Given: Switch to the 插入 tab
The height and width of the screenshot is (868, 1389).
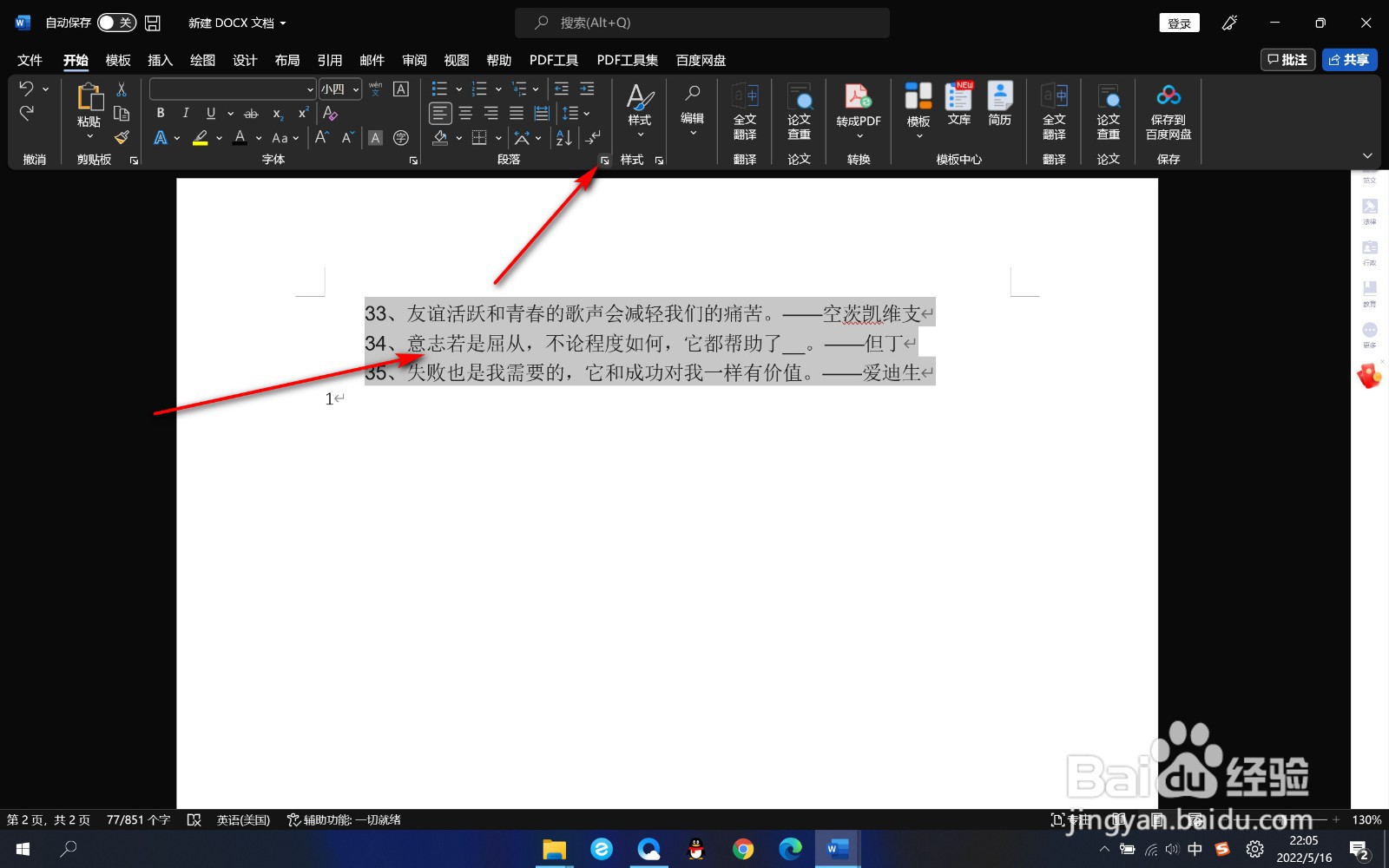Looking at the screenshot, I should point(161,60).
